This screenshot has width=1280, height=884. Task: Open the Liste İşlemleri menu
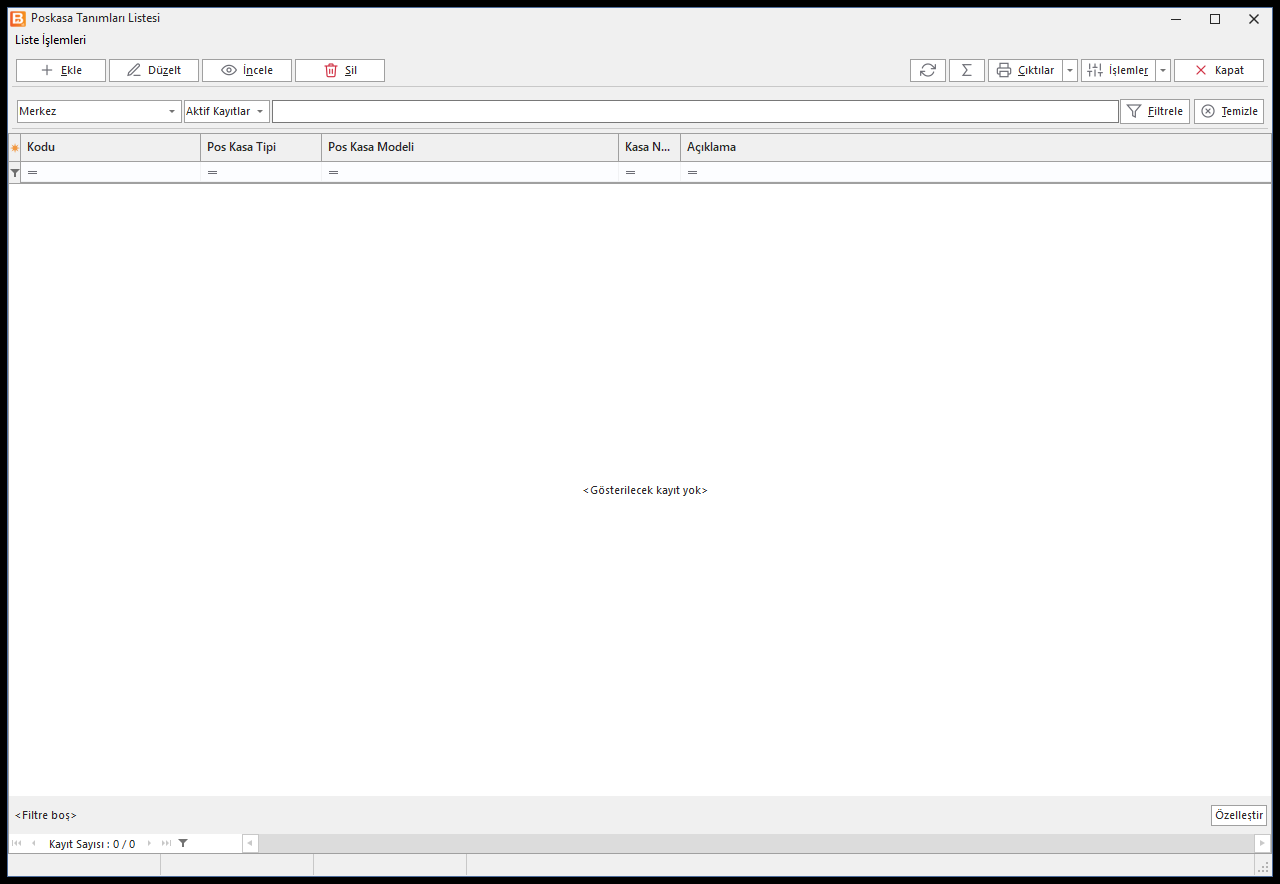click(x=51, y=40)
